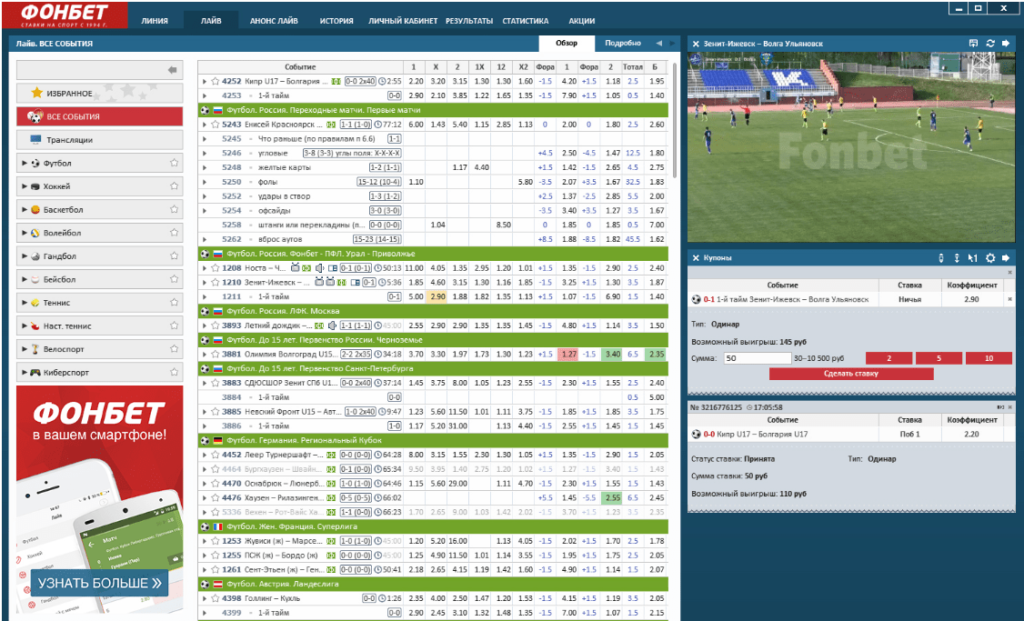
Task: Expand the Теннис sport category
Action: [x=24, y=303]
